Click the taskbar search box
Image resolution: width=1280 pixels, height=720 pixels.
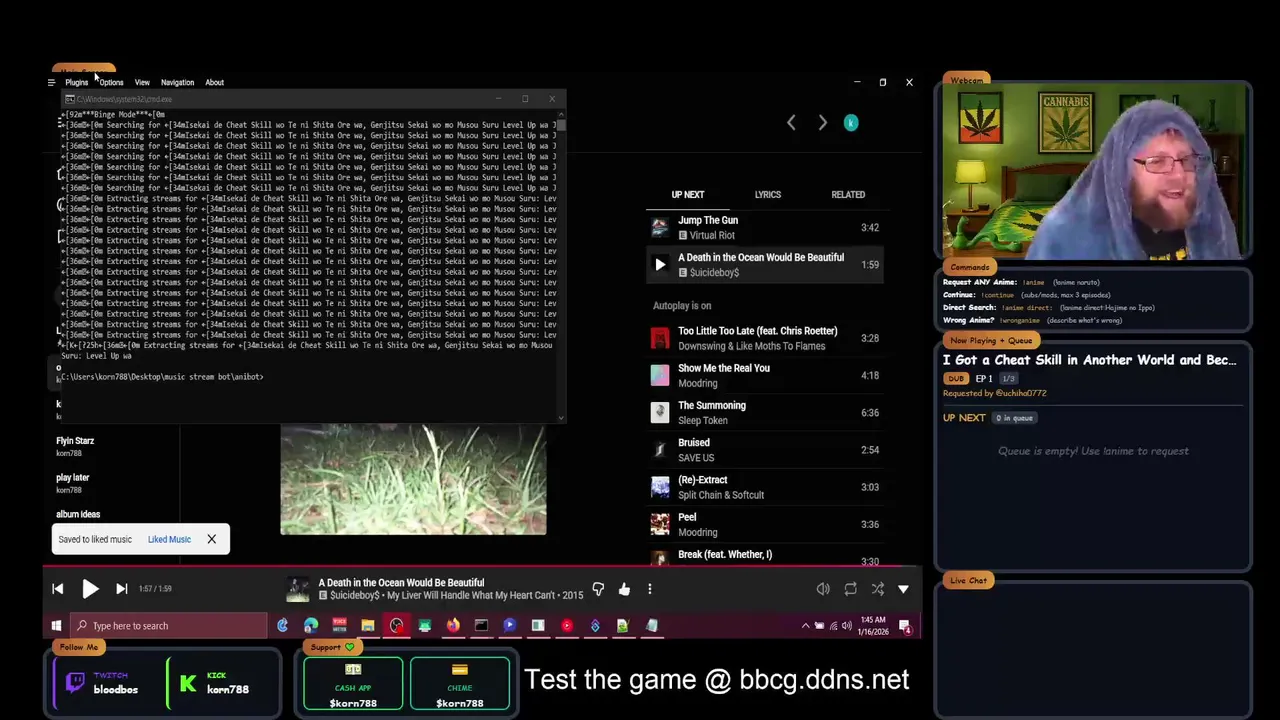(x=170, y=626)
